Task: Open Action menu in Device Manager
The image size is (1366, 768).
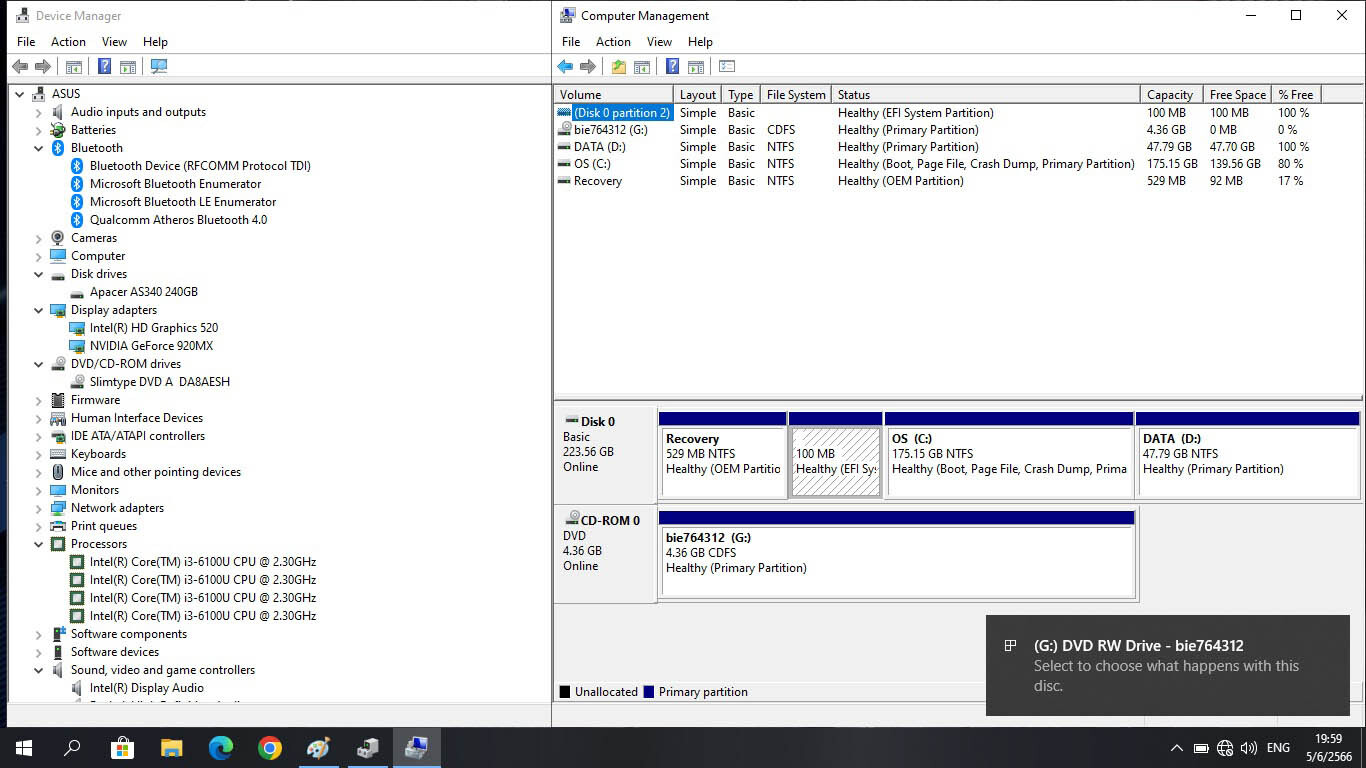Action: click(68, 42)
